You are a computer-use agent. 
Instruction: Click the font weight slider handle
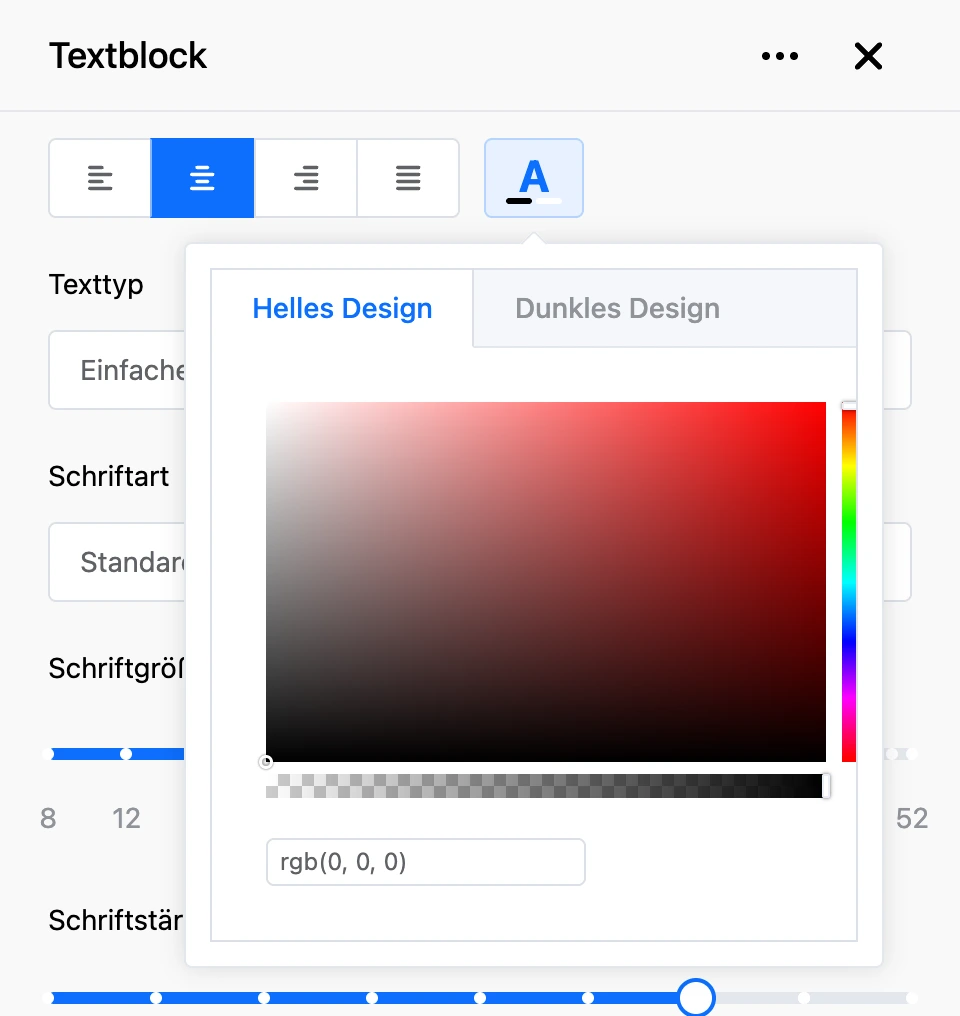coord(696,997)
